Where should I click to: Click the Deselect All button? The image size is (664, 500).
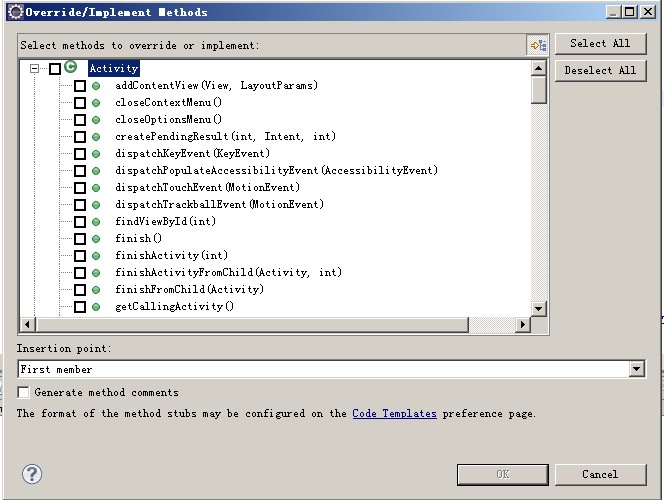(x=600, y=70)
